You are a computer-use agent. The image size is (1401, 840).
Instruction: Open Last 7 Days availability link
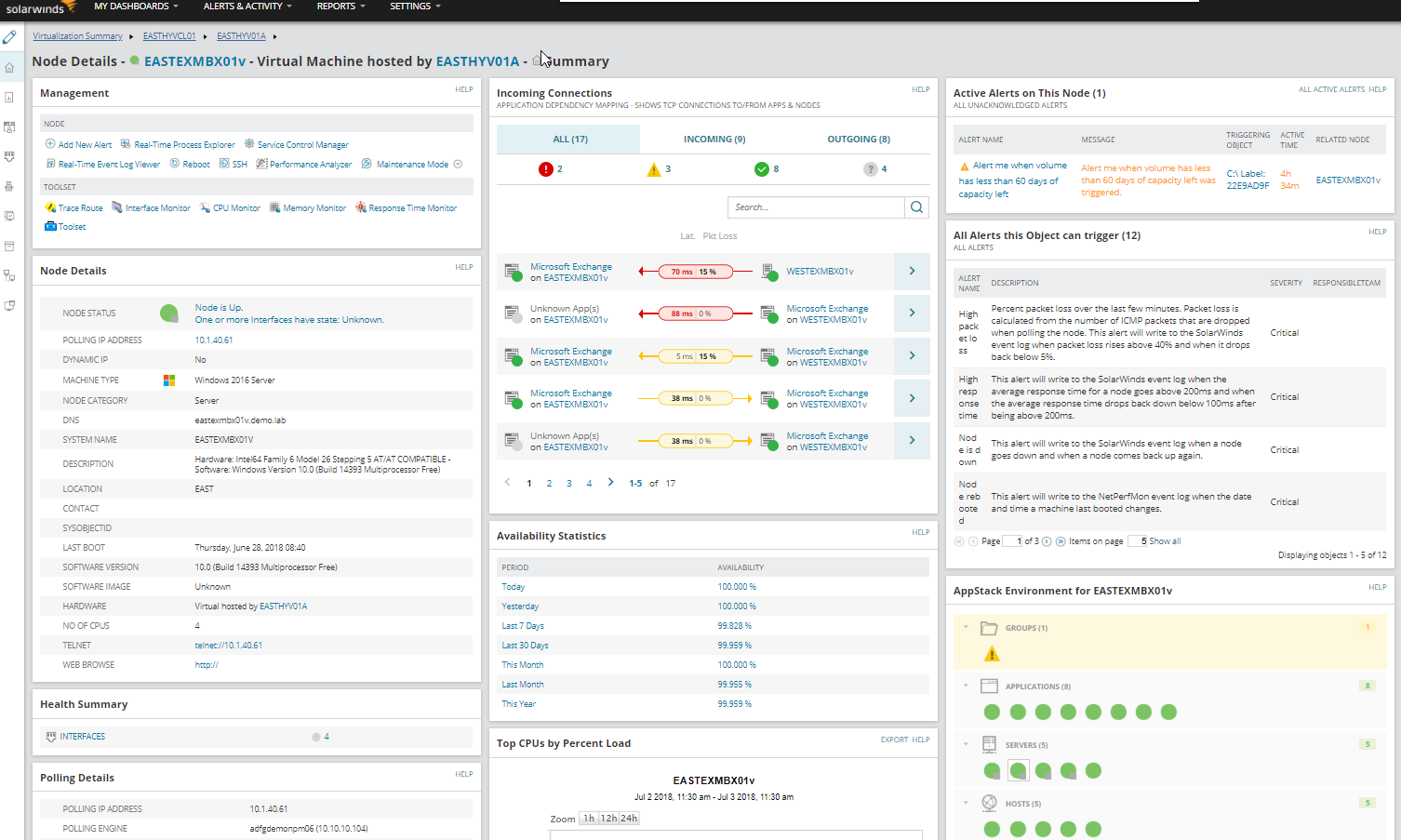pos(523,625)
